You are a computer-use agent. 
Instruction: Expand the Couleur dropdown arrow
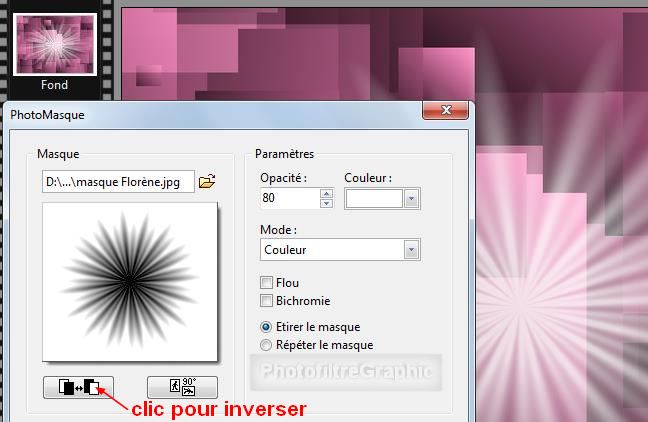coord(410,198)
